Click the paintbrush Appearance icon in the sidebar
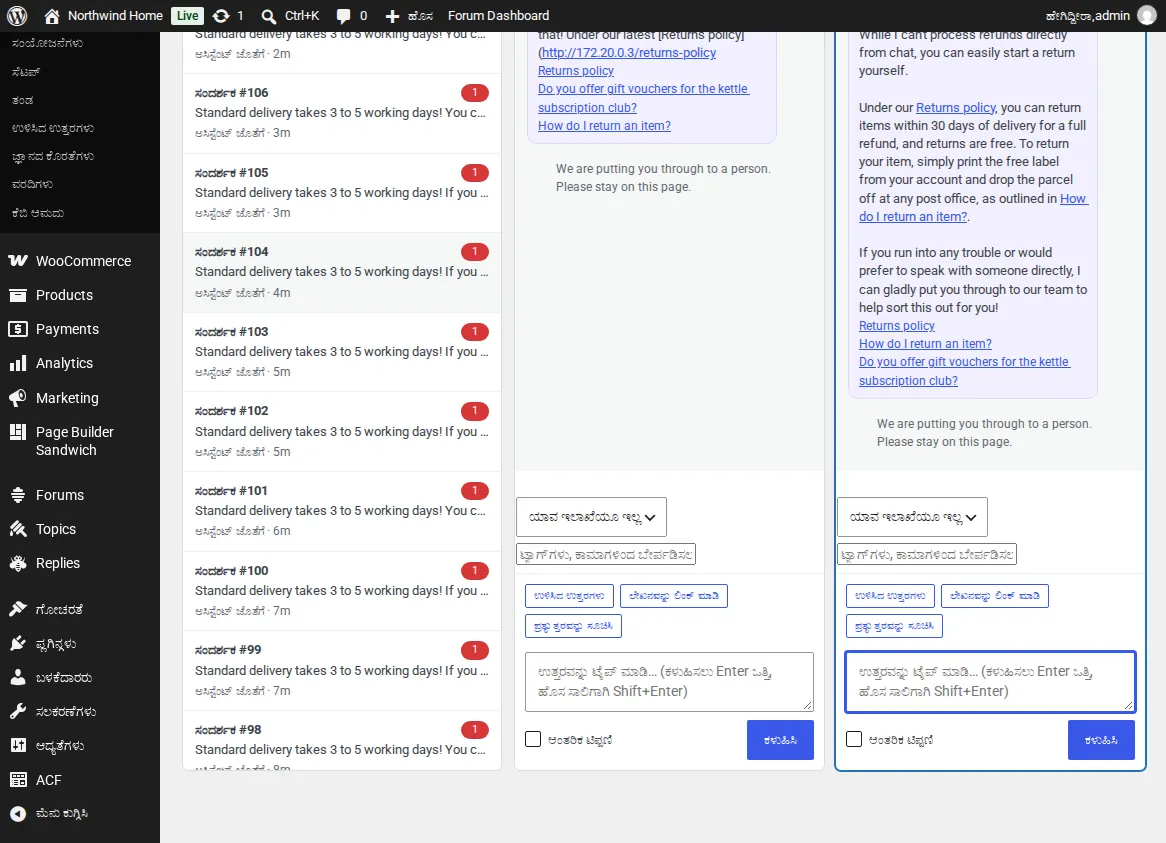Screen dimensions: 1166x843 (18, 610)
